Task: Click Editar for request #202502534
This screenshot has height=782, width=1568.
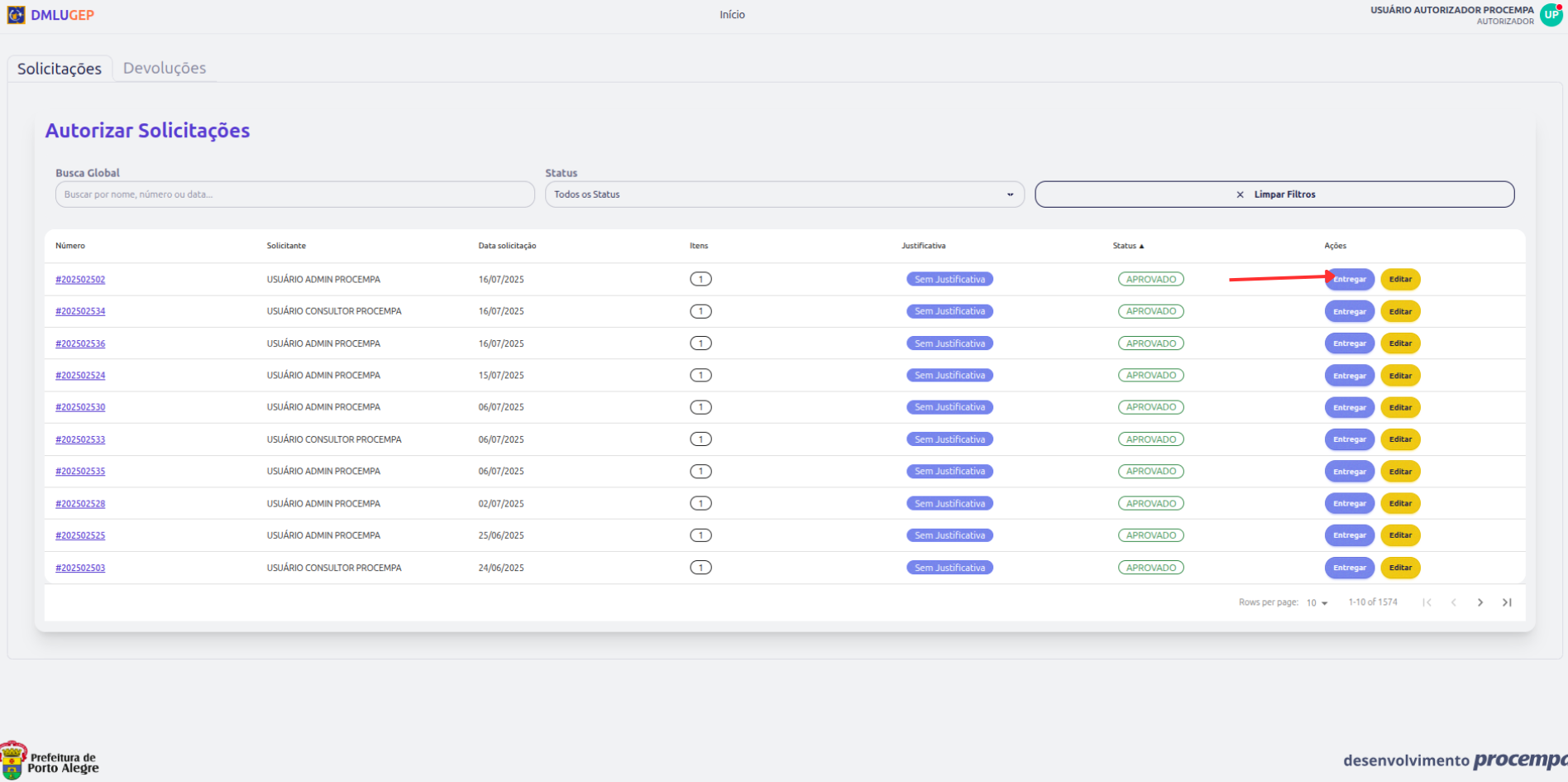Action: coord(1400,312)
